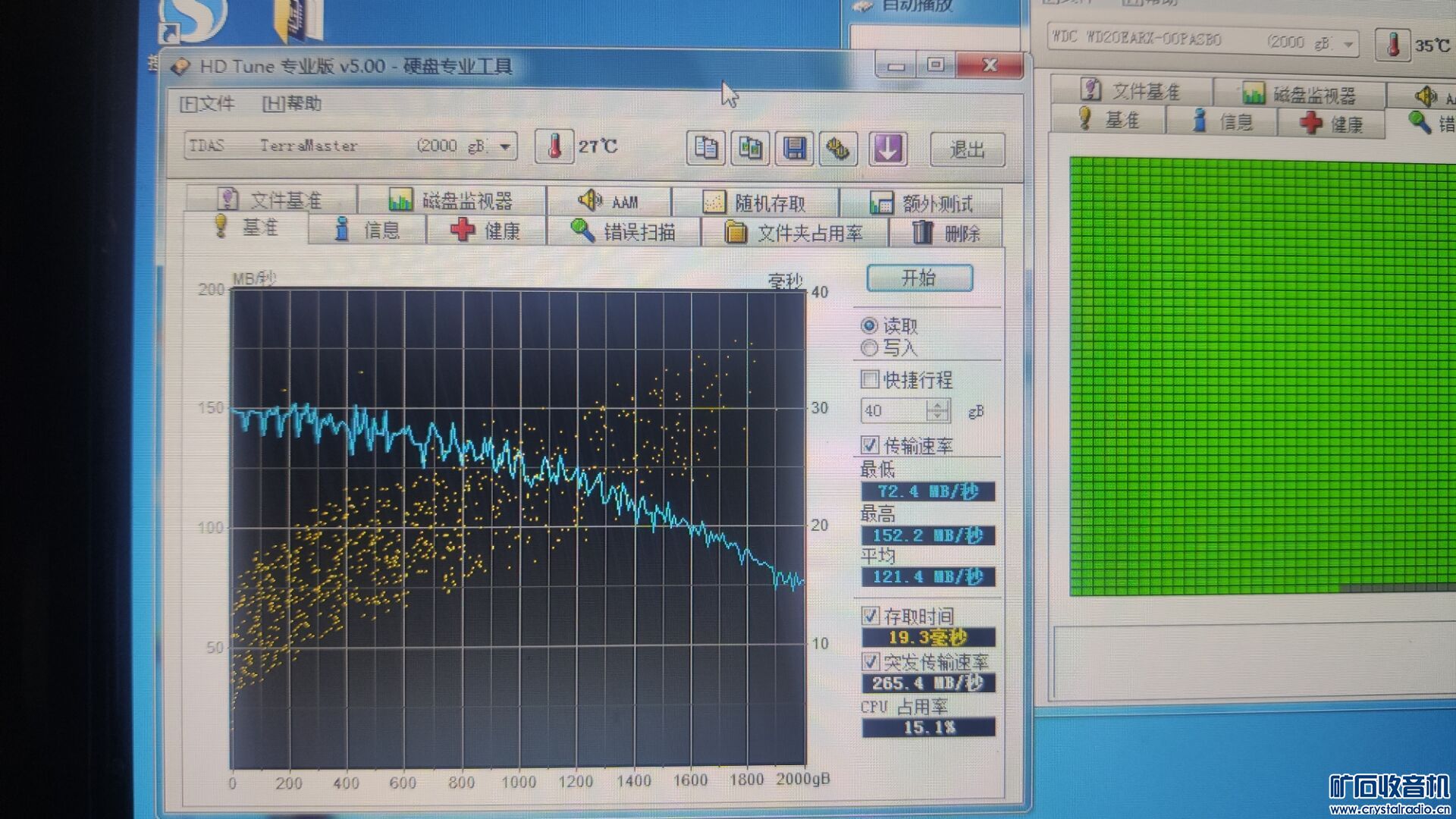Viewport: 1456px width, 819px height.
Task: Switch to the 信息 tab
Action: pyautogui.click(x=368, y=229)
